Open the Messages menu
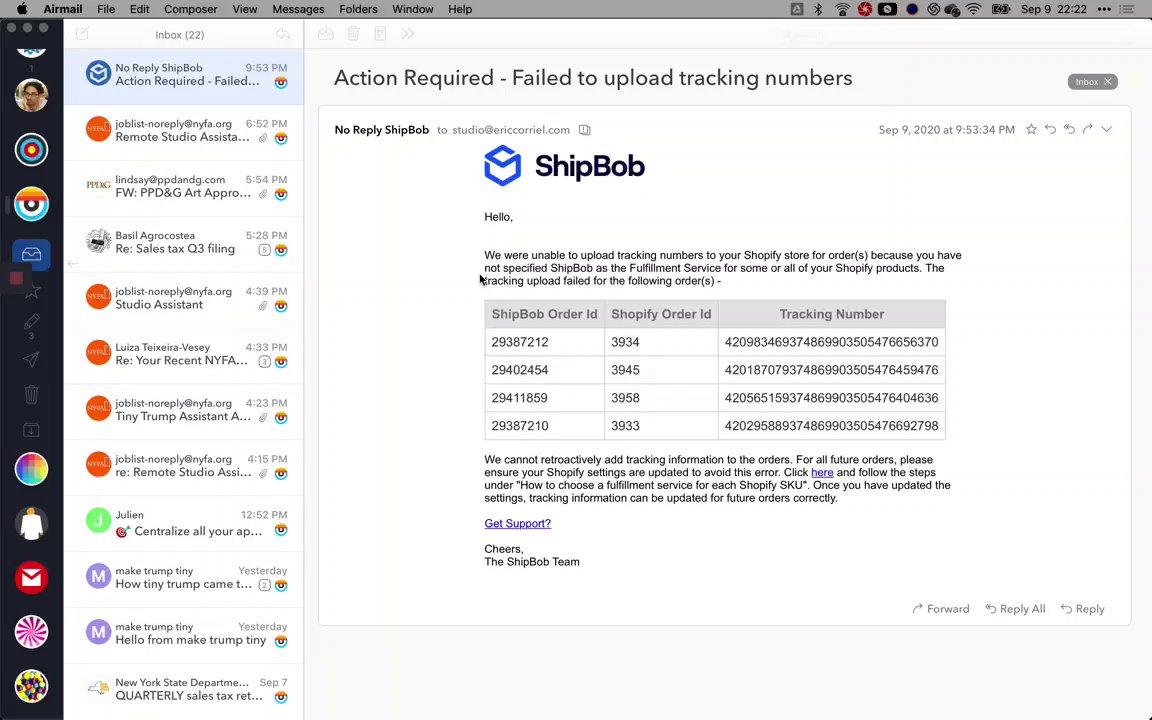 (x=298, y=9)
